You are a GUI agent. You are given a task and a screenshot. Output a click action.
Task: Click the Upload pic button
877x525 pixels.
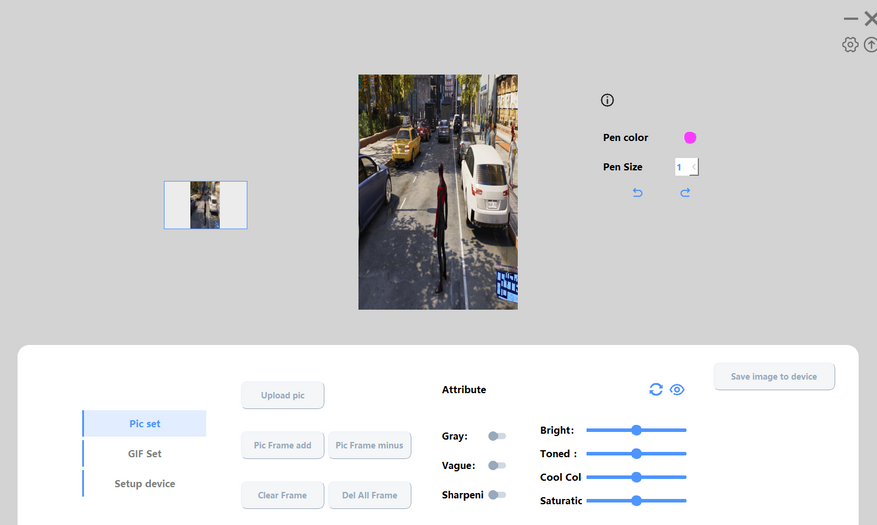click(283, 395)
